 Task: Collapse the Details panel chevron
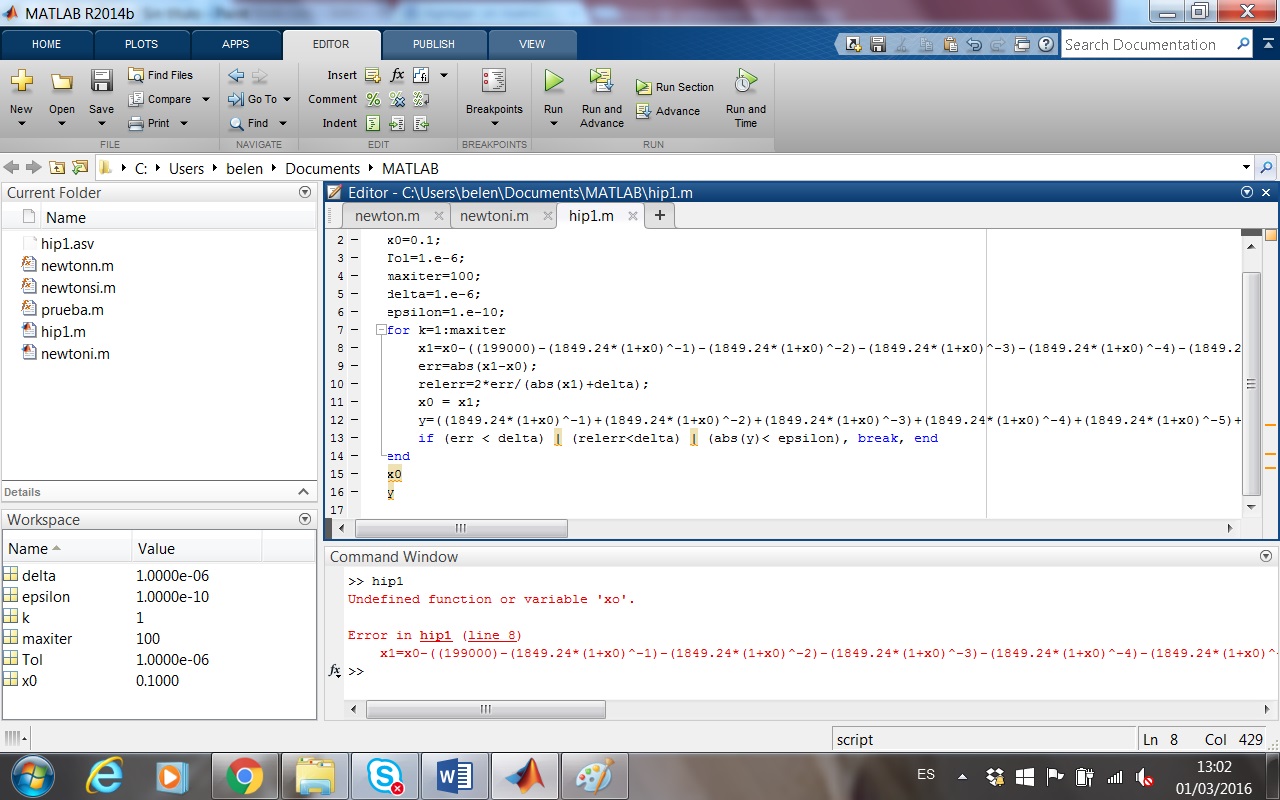point(304,491)
